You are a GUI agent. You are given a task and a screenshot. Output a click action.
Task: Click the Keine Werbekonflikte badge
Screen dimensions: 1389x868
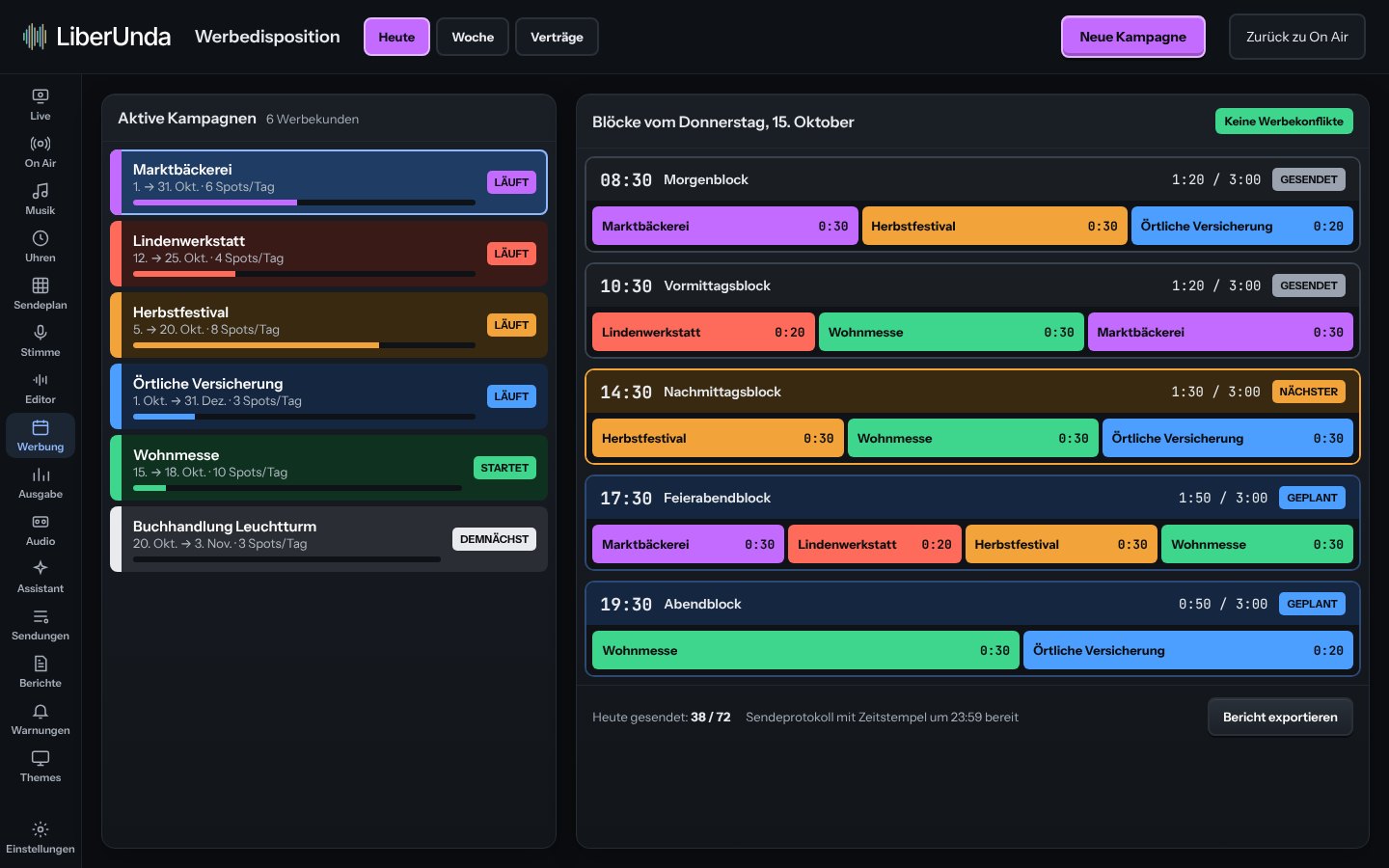click(1284, 122)
